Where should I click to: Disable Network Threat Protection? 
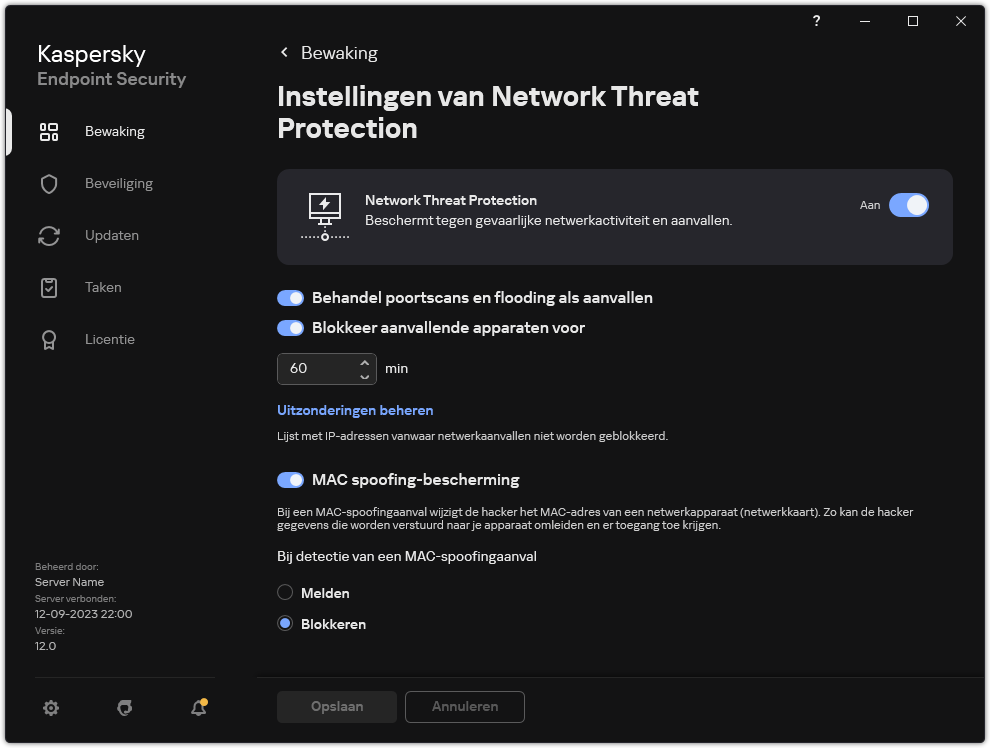[908, 205]
